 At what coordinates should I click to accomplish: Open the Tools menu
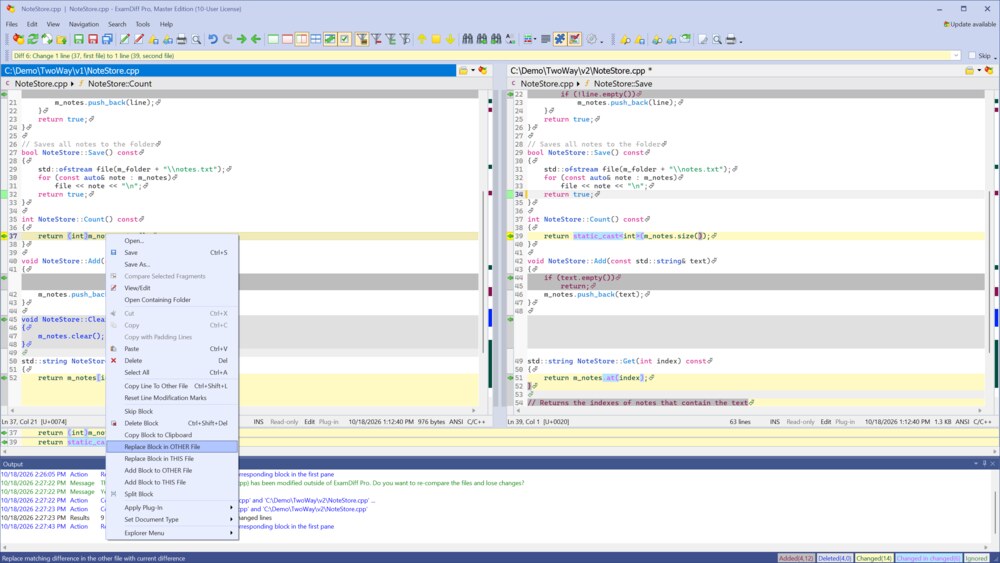point(142,24)
